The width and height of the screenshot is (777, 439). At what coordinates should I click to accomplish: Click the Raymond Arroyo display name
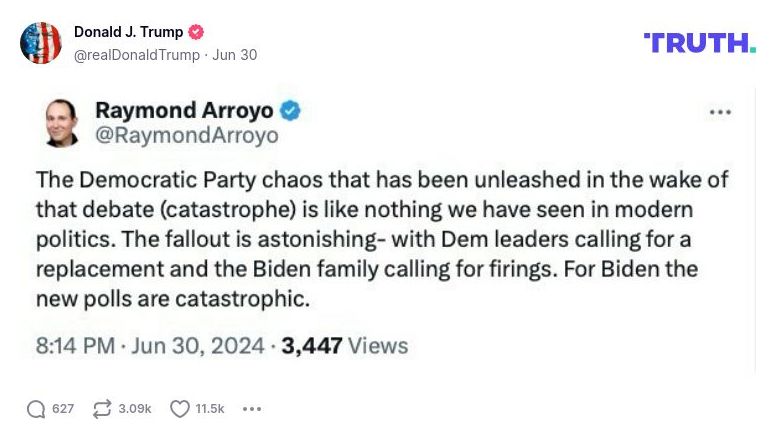point(184,110)
